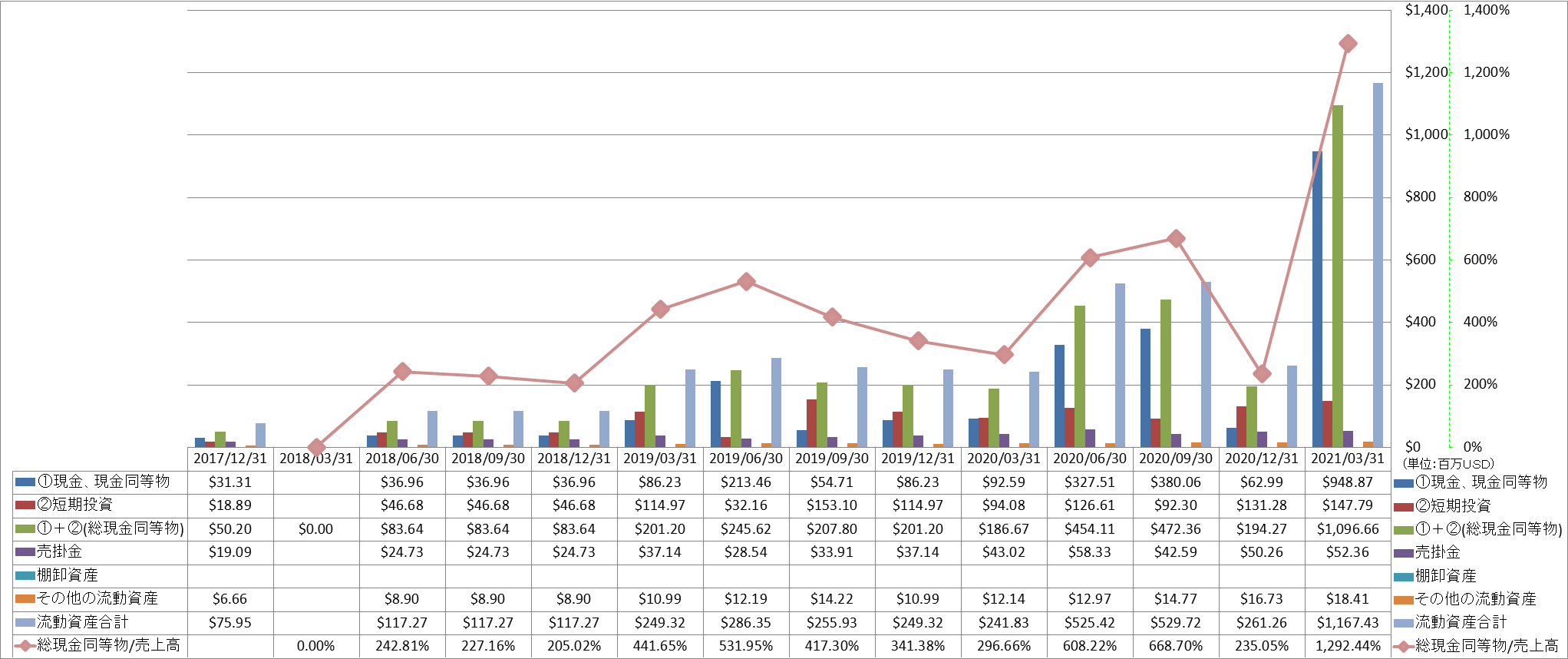Click the cell showing $529.72
1568x659 pixels.
(1176, 623)
